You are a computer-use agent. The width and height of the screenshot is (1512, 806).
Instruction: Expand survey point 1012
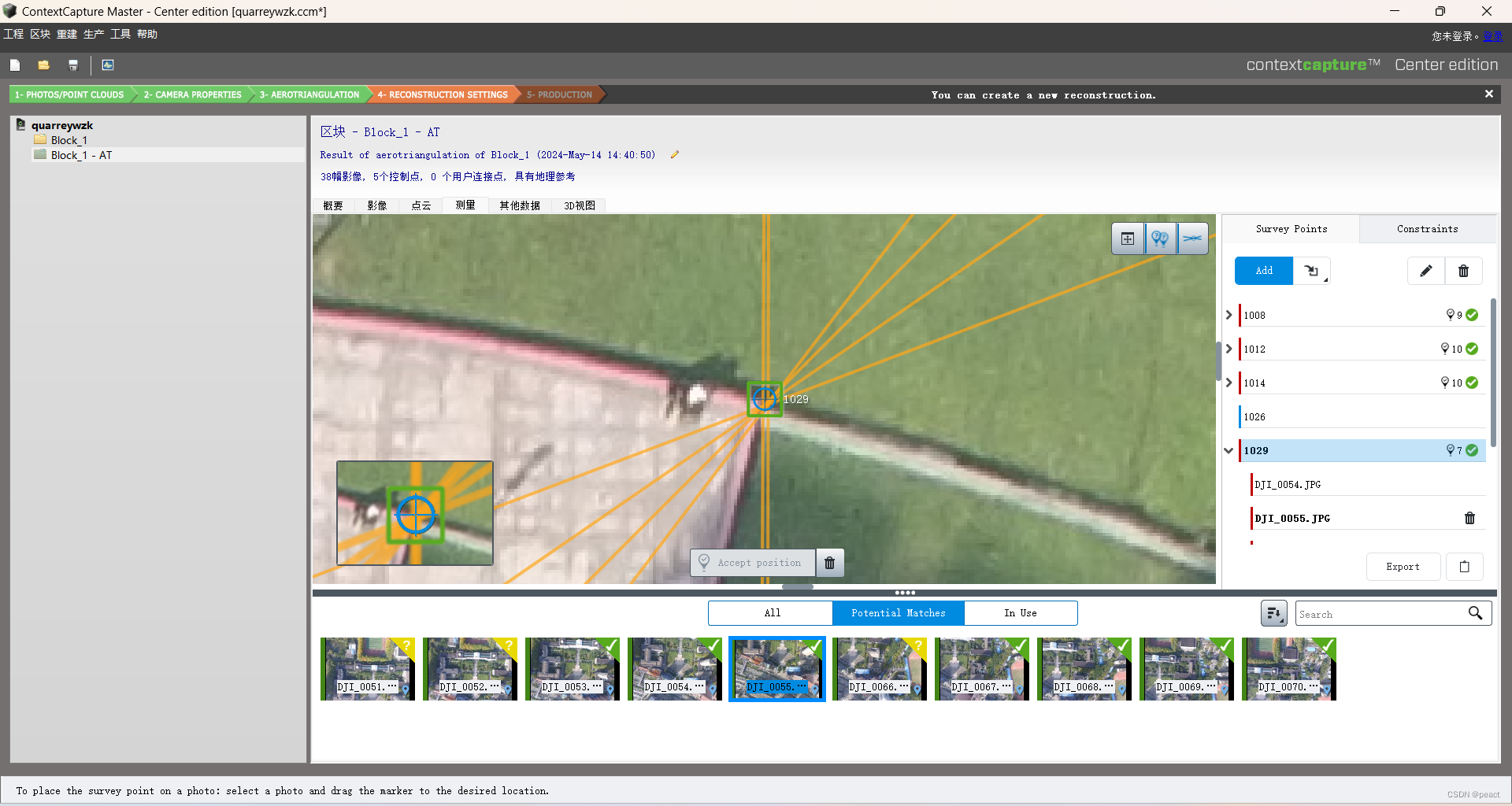tap(1228, 349)
